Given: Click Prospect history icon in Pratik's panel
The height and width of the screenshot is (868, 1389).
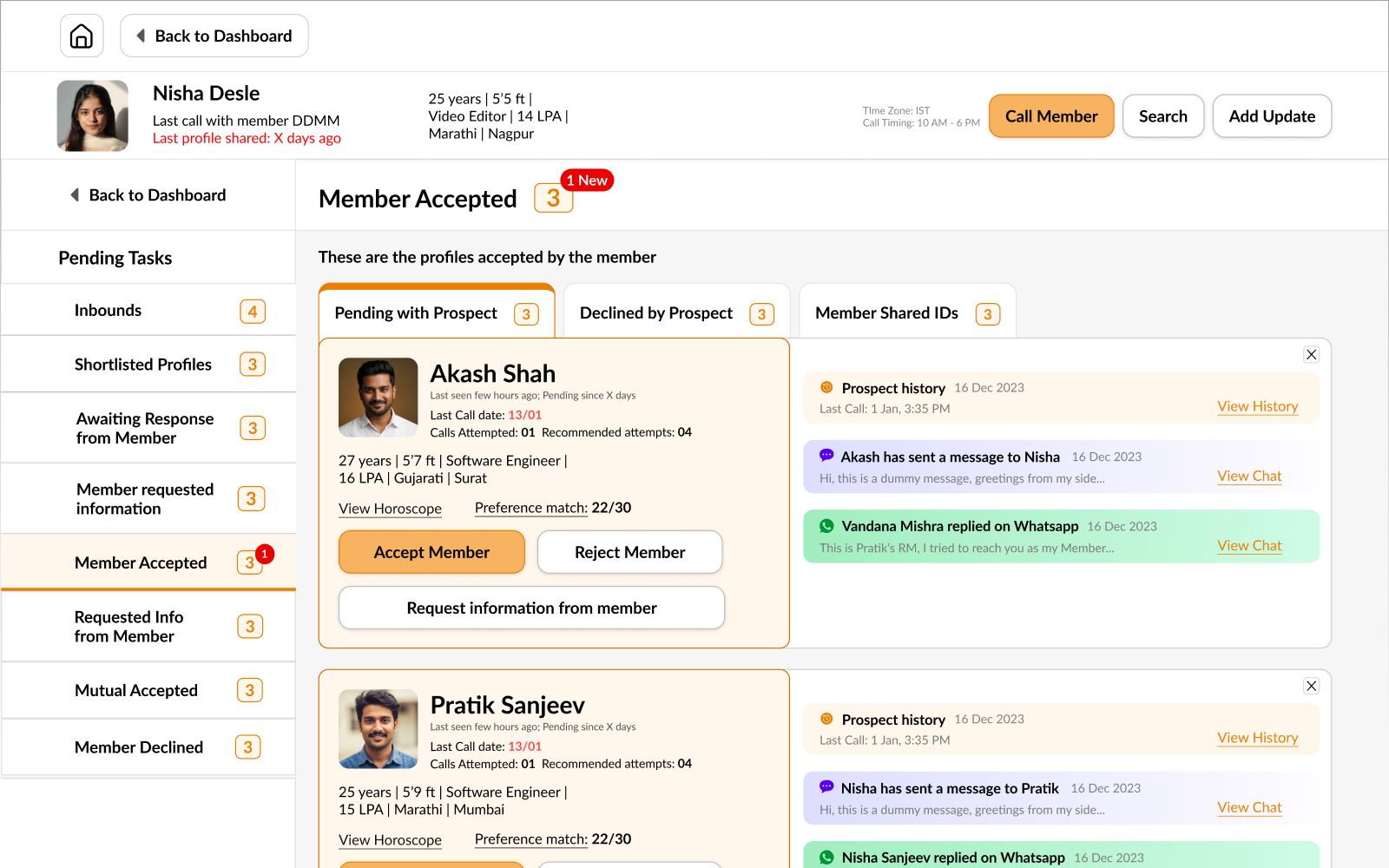Looking at the screenshot, I should point(826,719).
